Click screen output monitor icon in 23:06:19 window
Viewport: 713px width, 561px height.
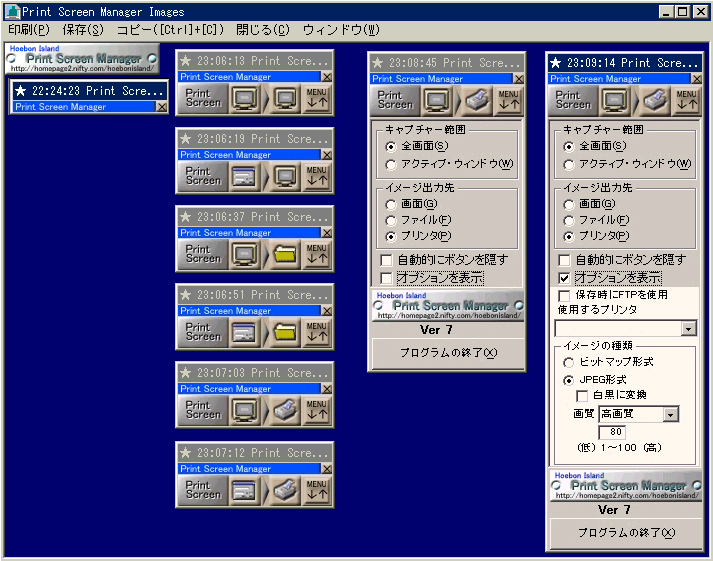point(285,176)
